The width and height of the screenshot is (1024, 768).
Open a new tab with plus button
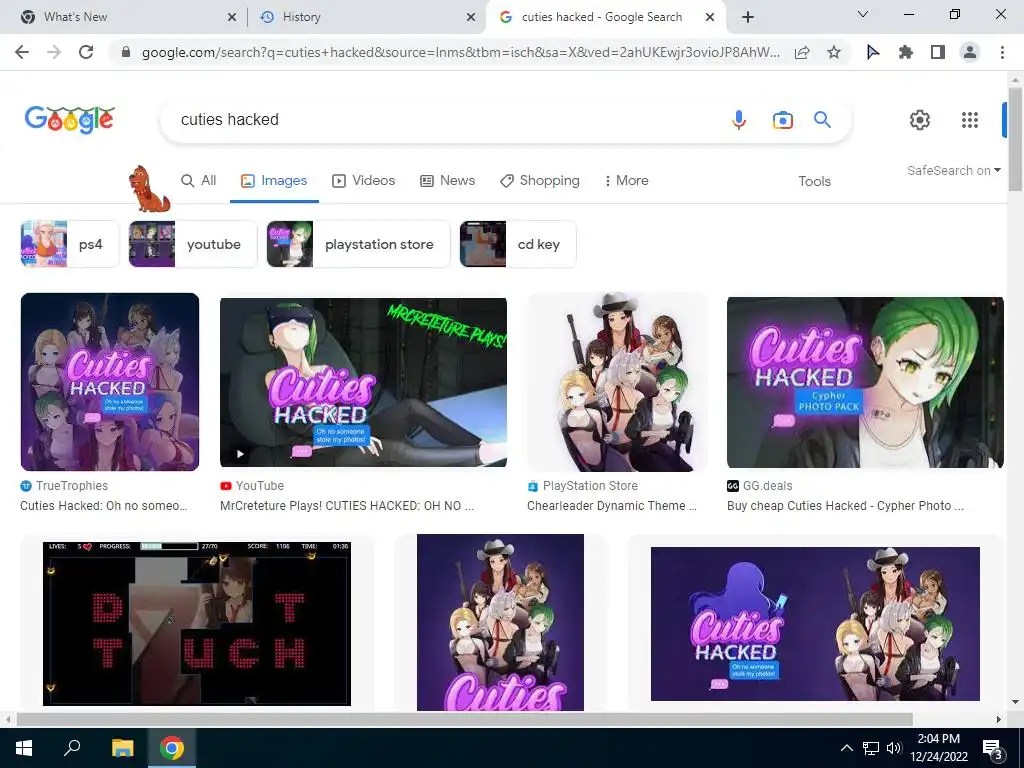pos(748,17)
